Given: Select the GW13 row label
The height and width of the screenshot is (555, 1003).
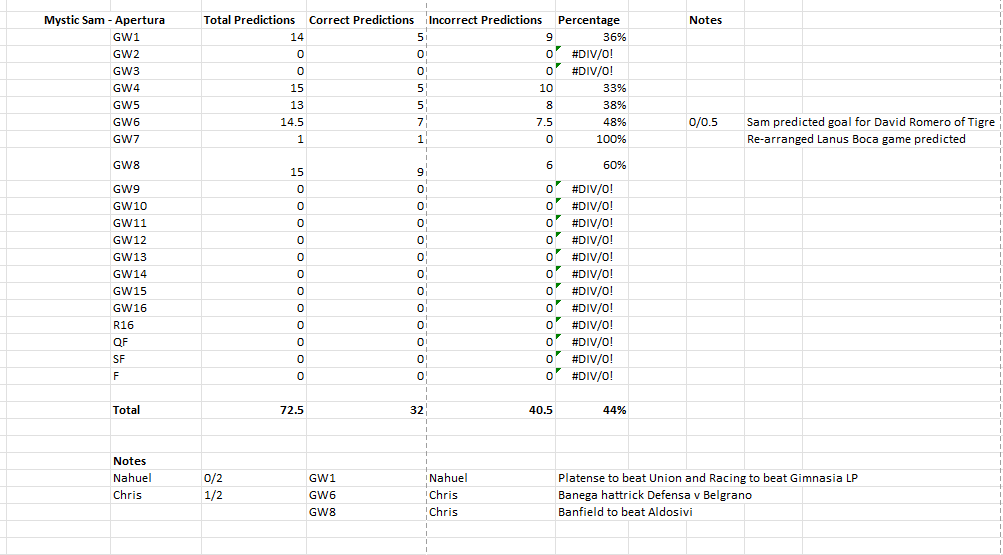Looking at the screenshot, I should (129, 257).
